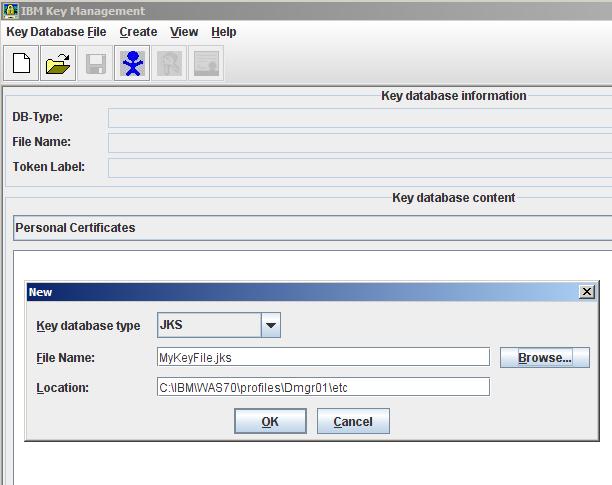The height and width of the screenshot is (485, 612).
Task: Click the Key database information heading
Action: (x=454, y=96)
